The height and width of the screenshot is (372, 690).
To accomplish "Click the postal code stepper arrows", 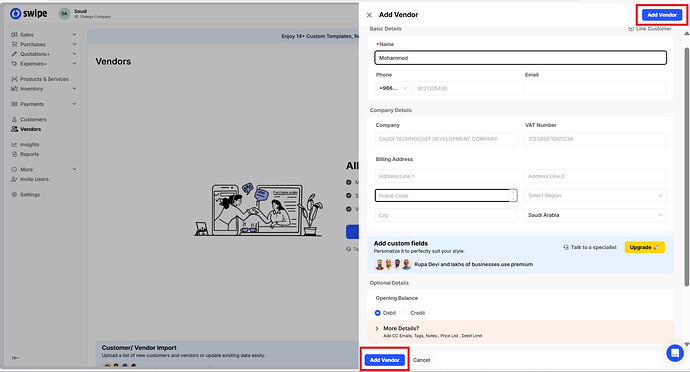I will coord(513,195).
